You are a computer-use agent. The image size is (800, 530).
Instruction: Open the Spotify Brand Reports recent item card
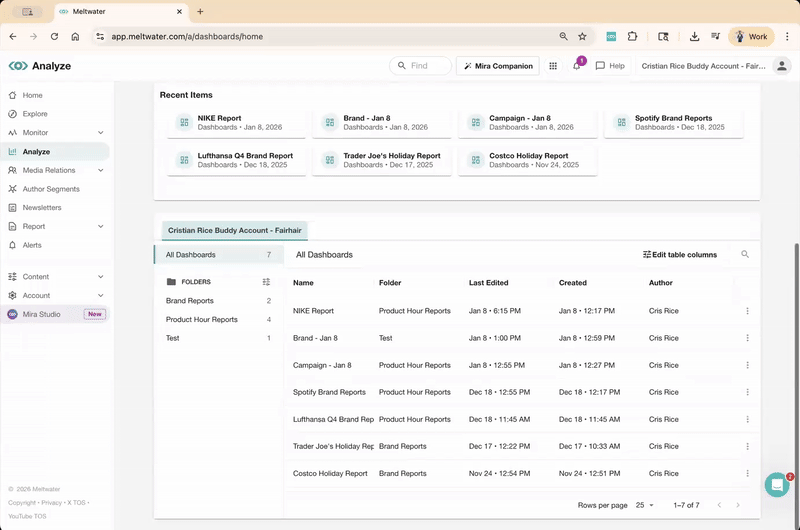point(673,122)
